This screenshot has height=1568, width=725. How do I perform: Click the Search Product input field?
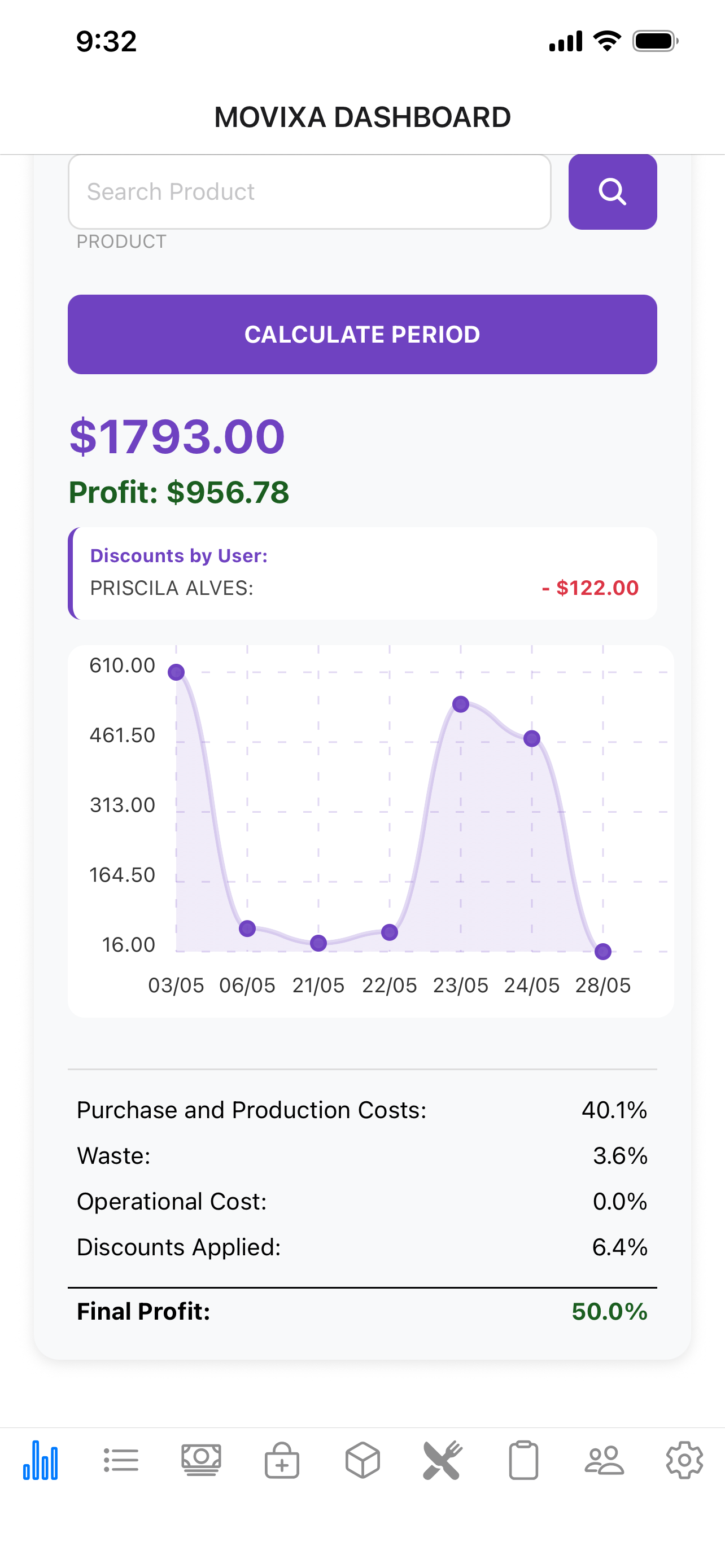tap(309, 192)
